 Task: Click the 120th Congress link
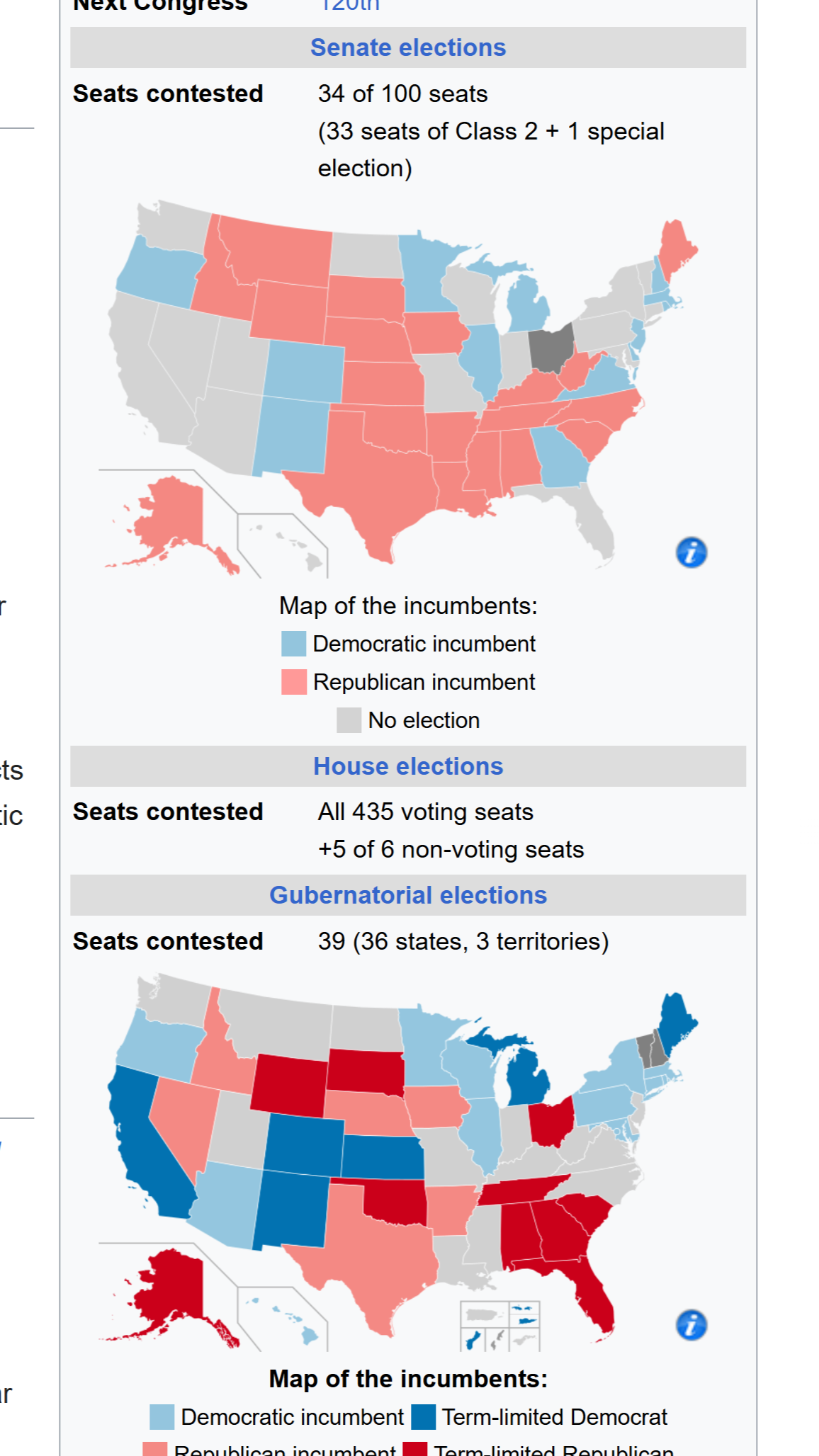click(x=349, y=6)
